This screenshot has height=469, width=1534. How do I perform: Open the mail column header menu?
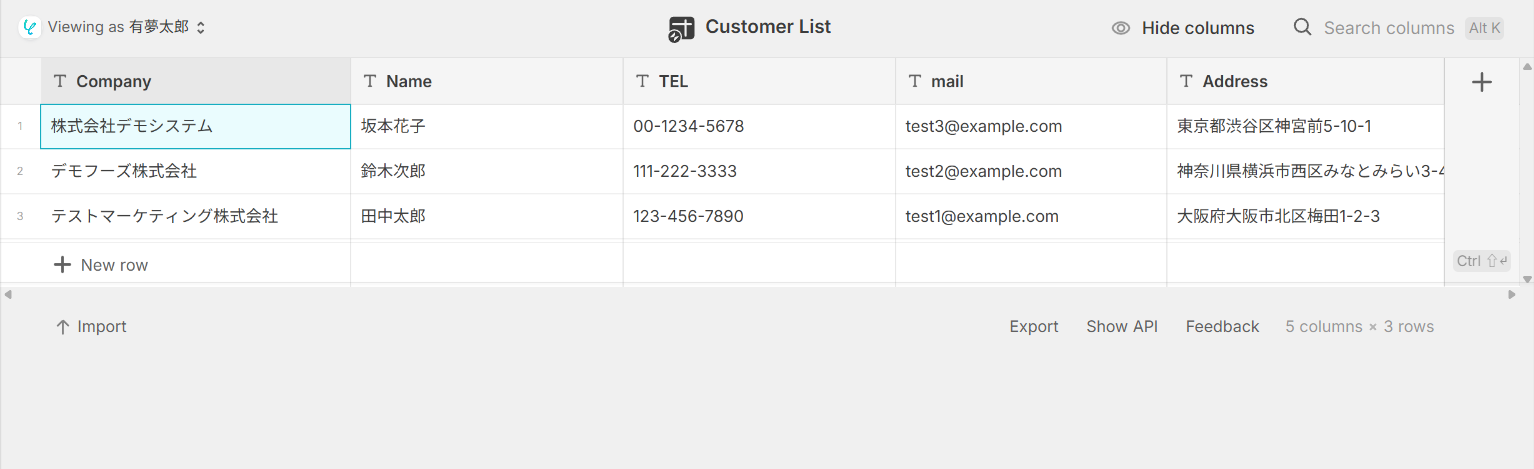[x=1030, y=82]
